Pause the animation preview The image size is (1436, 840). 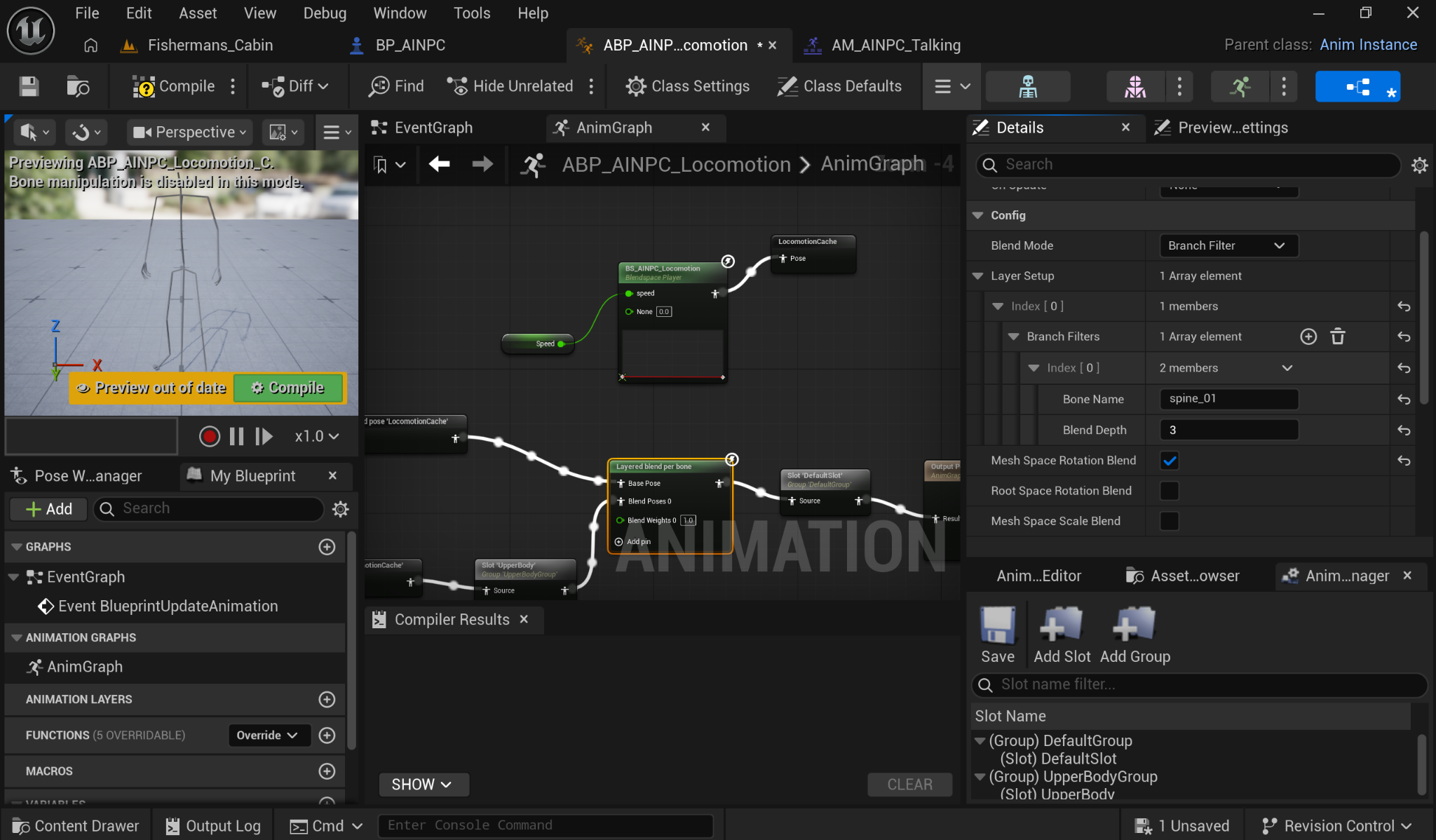click(236, 436)
